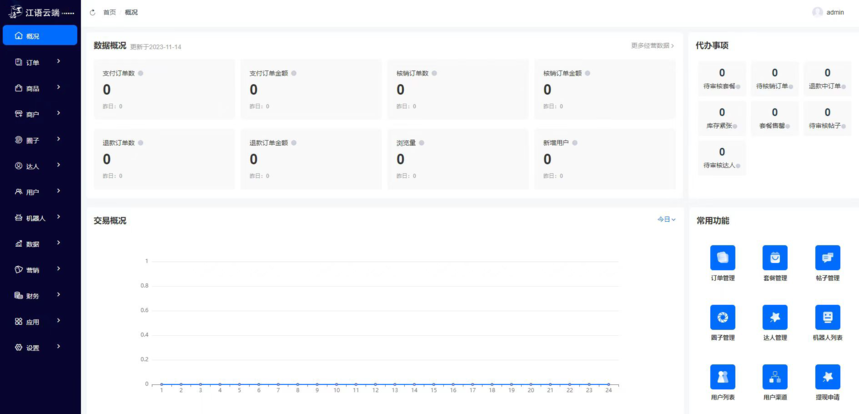Click the 提现申请 shortcut icon
This screenshot has width=859, height=414.
(x=827, y=376)
